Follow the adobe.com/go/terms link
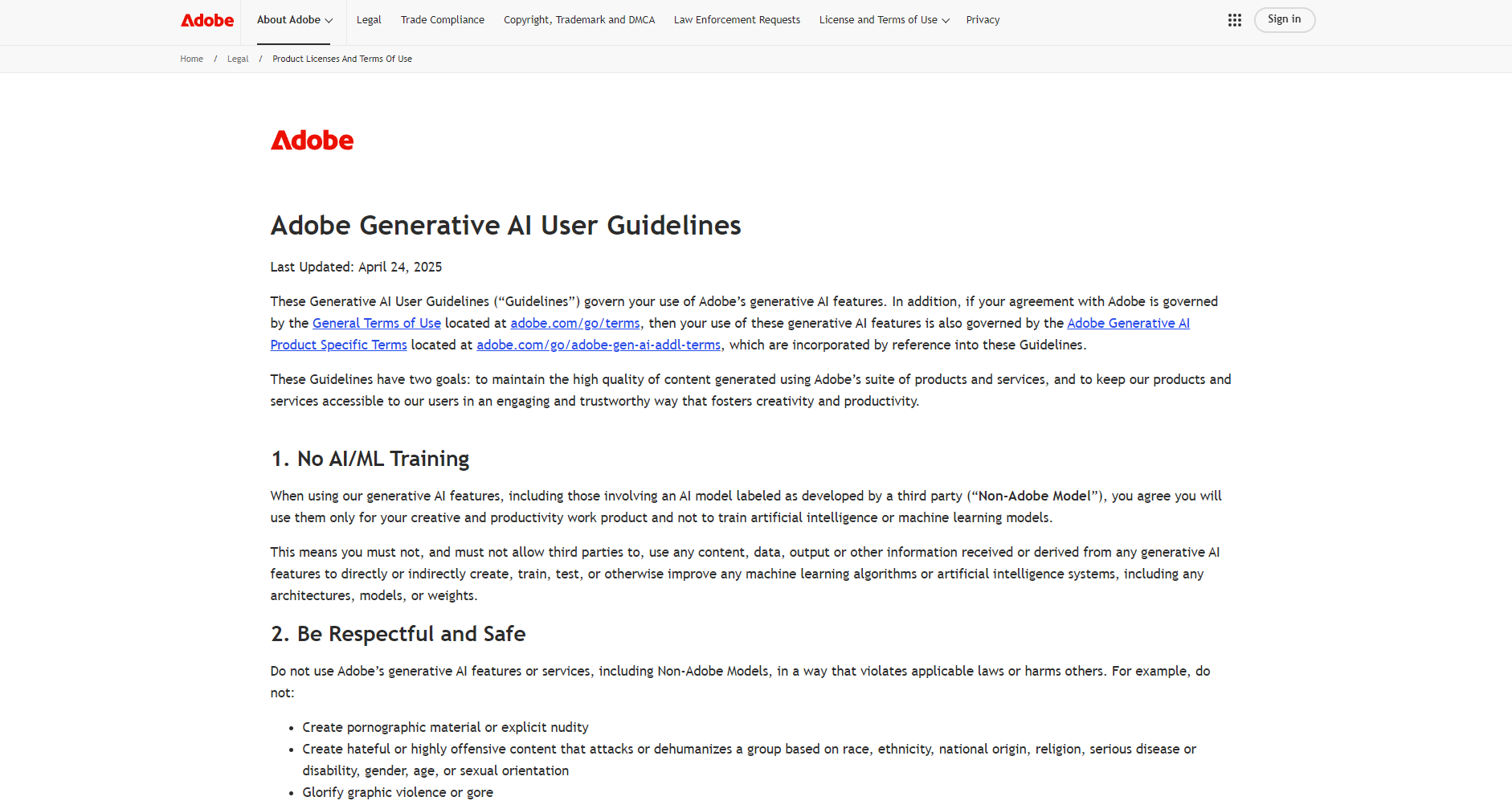This screenshot has width=1512, height=805. [x=575, y=323]
